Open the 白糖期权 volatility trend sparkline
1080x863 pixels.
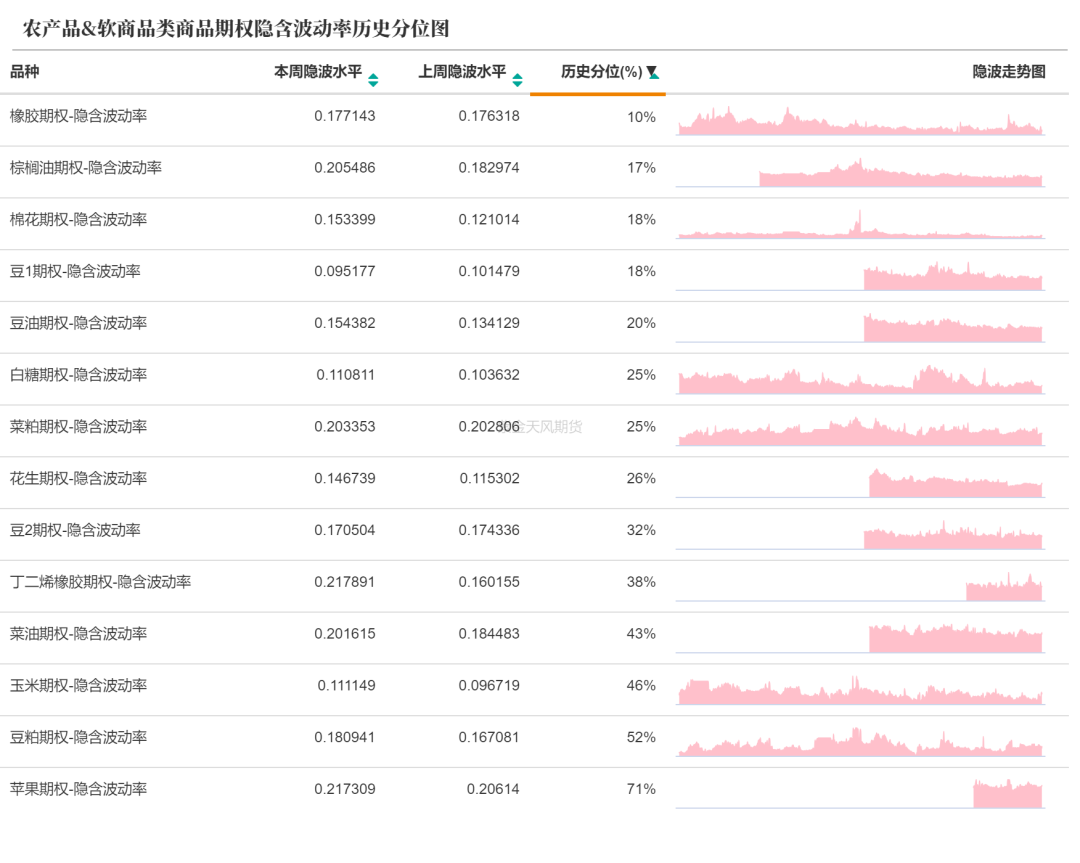[860, 379]
